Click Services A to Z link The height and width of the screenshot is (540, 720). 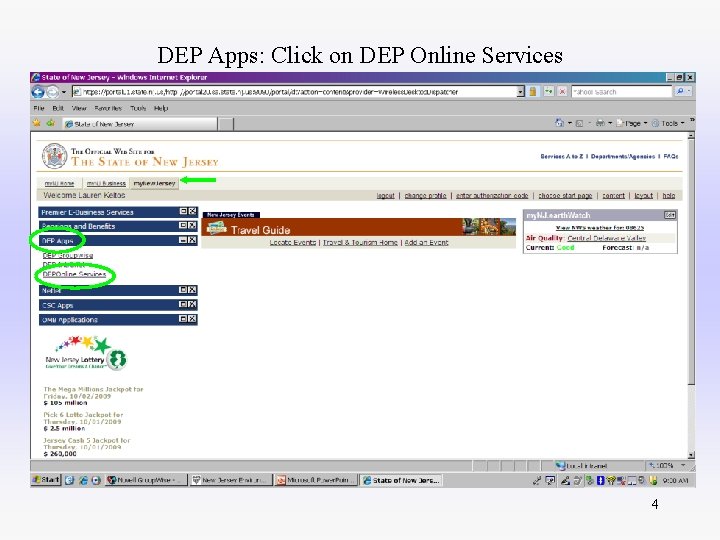(562, 156)
